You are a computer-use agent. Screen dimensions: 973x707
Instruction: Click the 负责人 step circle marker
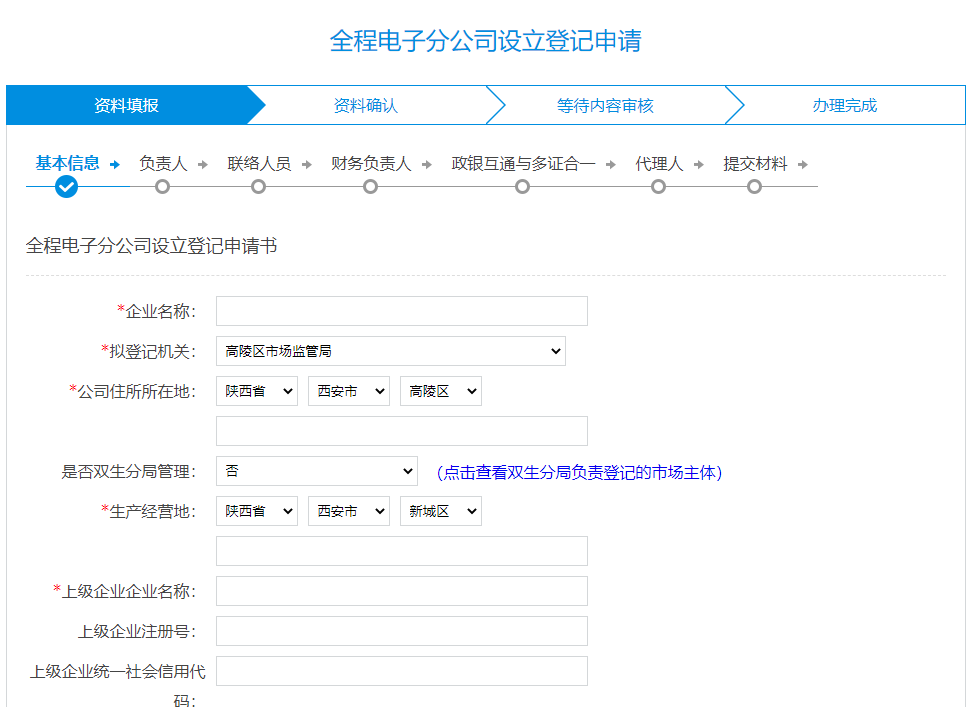point(163,186)
